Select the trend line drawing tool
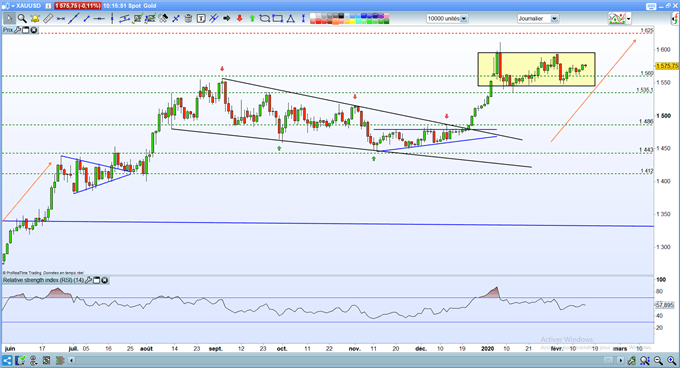 (73, 19)
